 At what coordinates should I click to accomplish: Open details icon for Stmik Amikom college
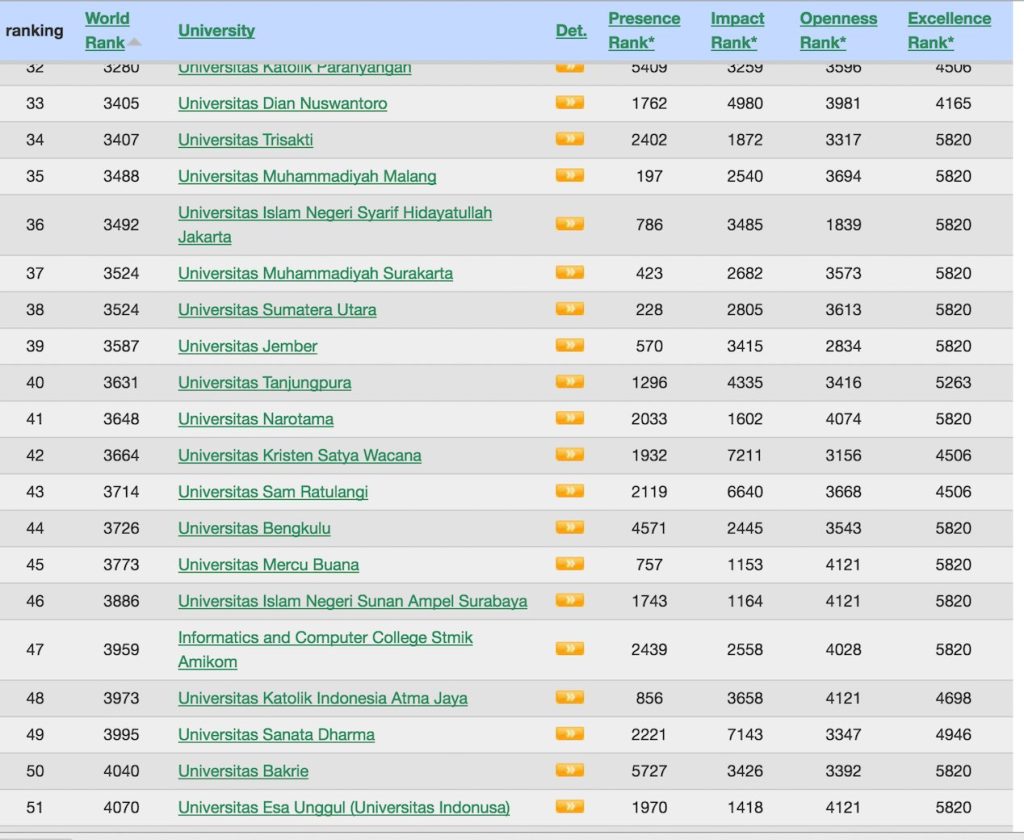[569, 649]
